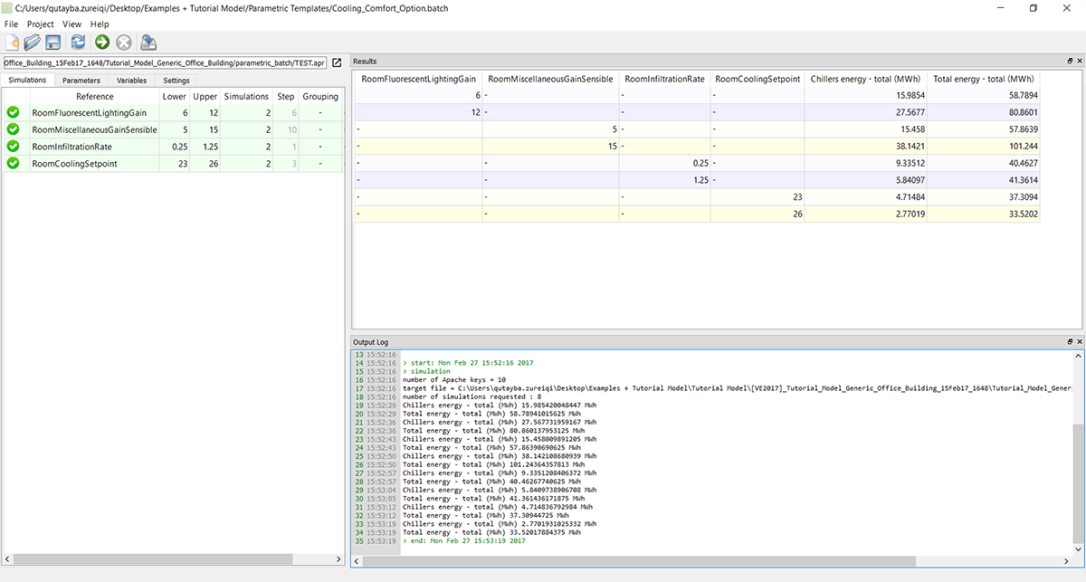Select Upper value 15 for RoomMiscellaneousGainSensible
1086x582 pixels.
[x=205, y=130]
